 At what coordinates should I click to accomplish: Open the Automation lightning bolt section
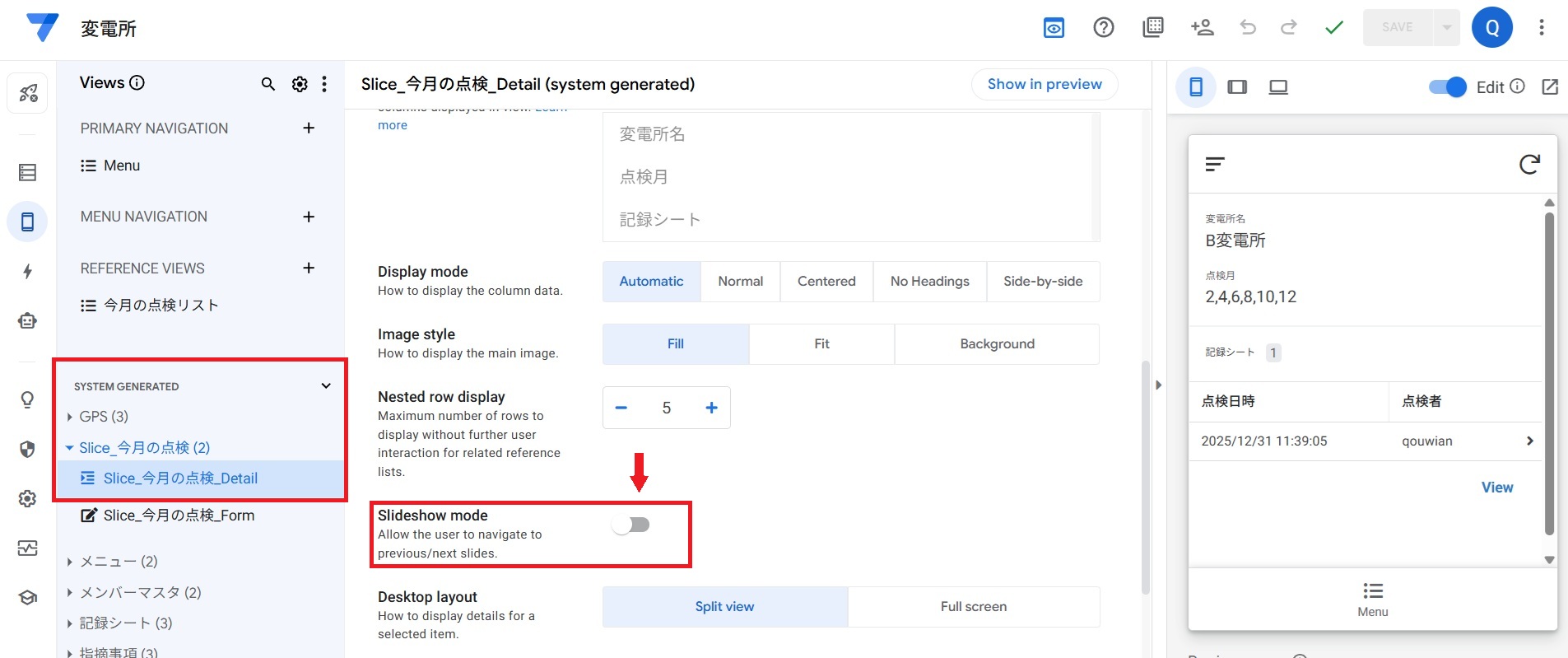[x=27, y=272]
